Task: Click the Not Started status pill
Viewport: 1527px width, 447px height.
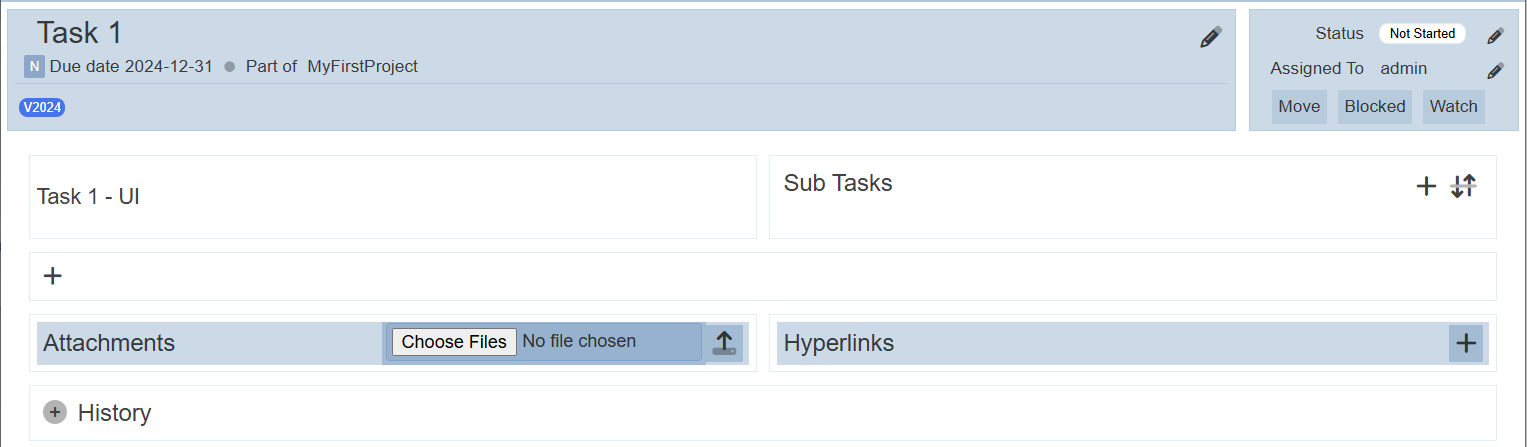Action: point(1422,33)
